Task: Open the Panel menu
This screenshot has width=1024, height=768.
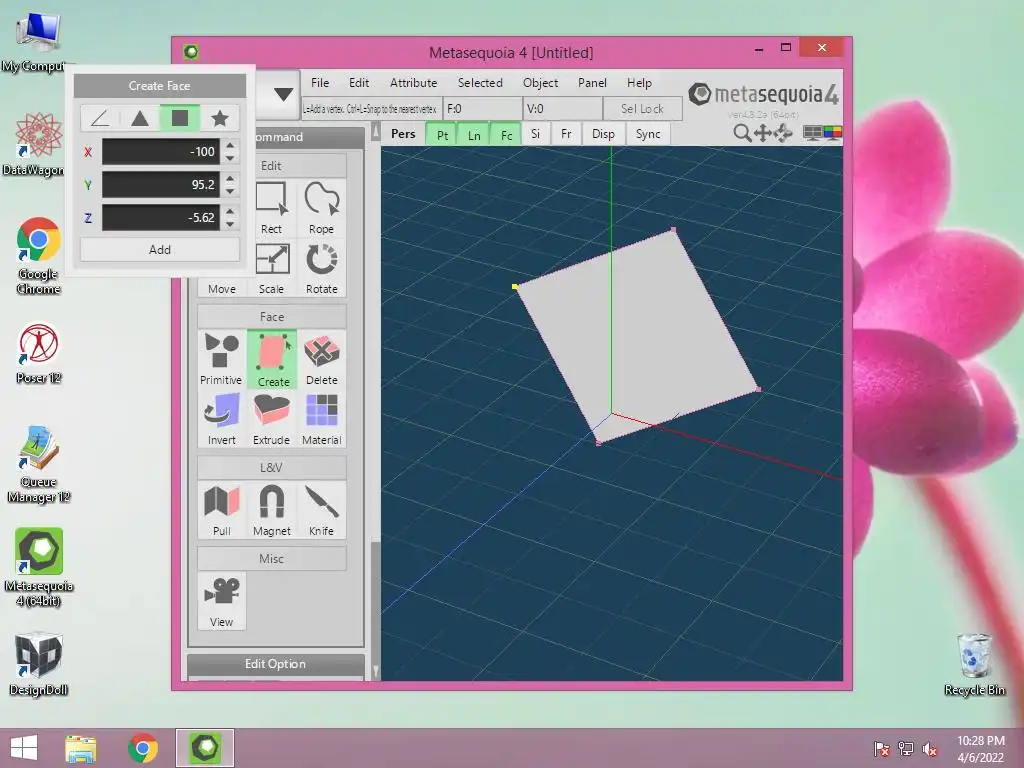Action: (592, 83)
